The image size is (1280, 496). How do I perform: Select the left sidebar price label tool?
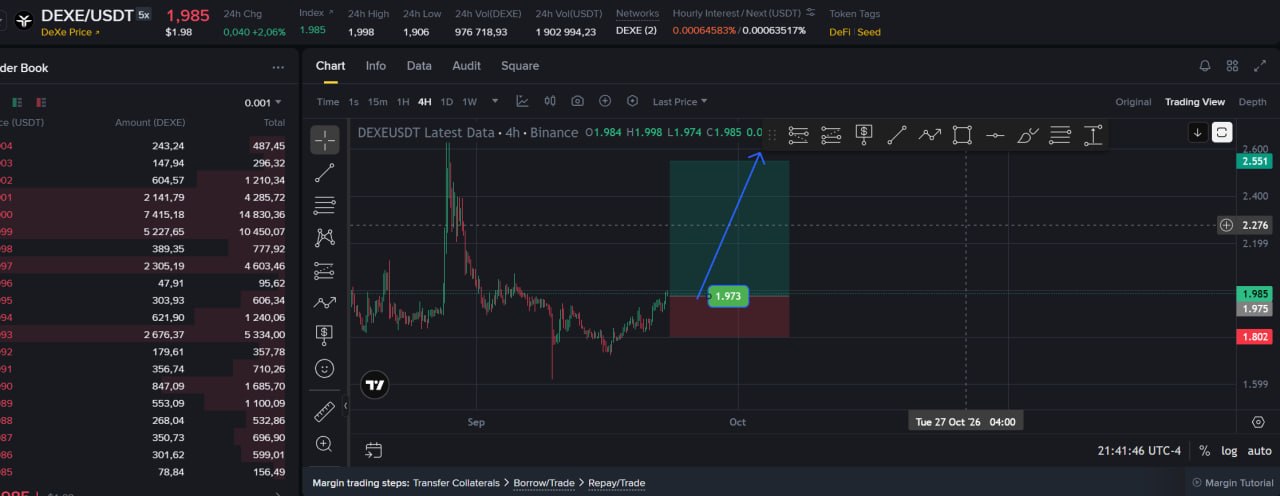pyautogui.click(x=324, y=334)
